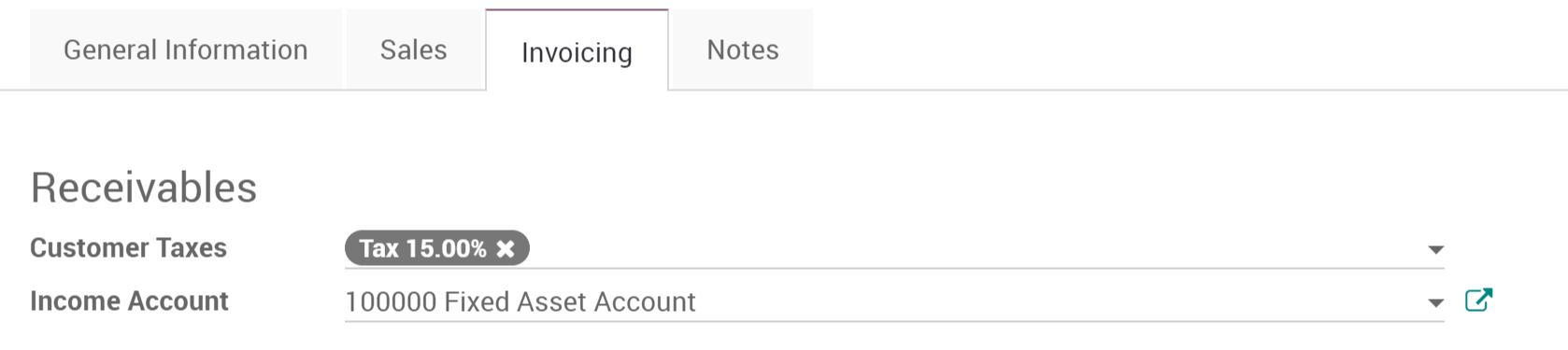Click the Income Account field text
The image size is (1568, 350).
520,301
